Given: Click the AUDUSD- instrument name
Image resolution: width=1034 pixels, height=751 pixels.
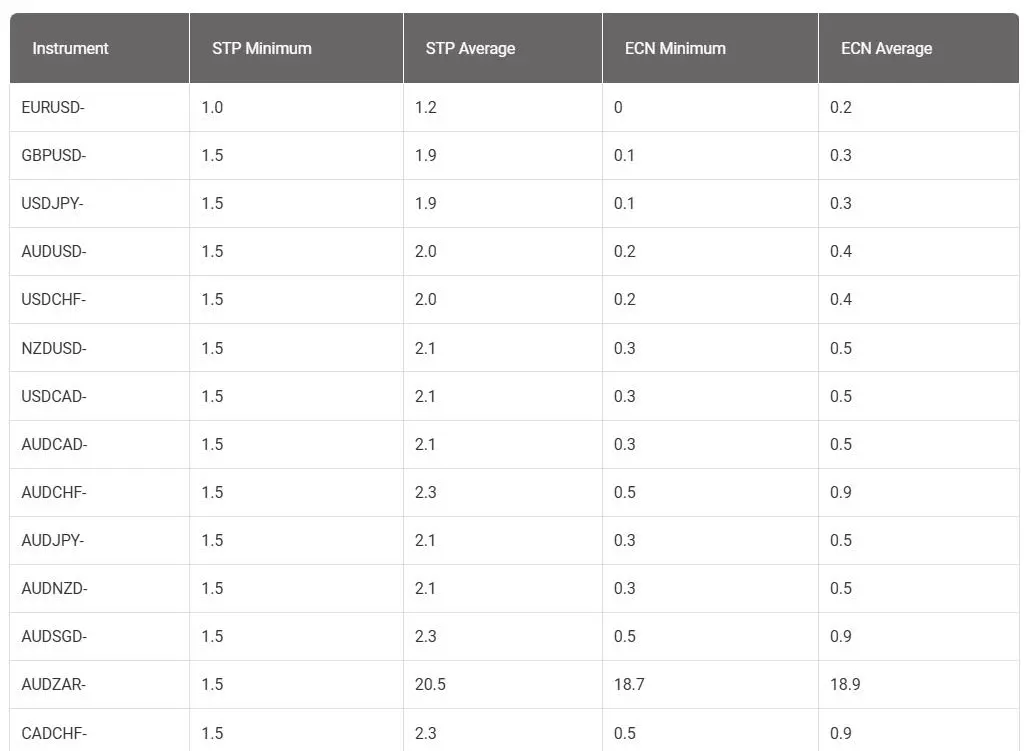Looking at the screenshot, I should (53, 251).
